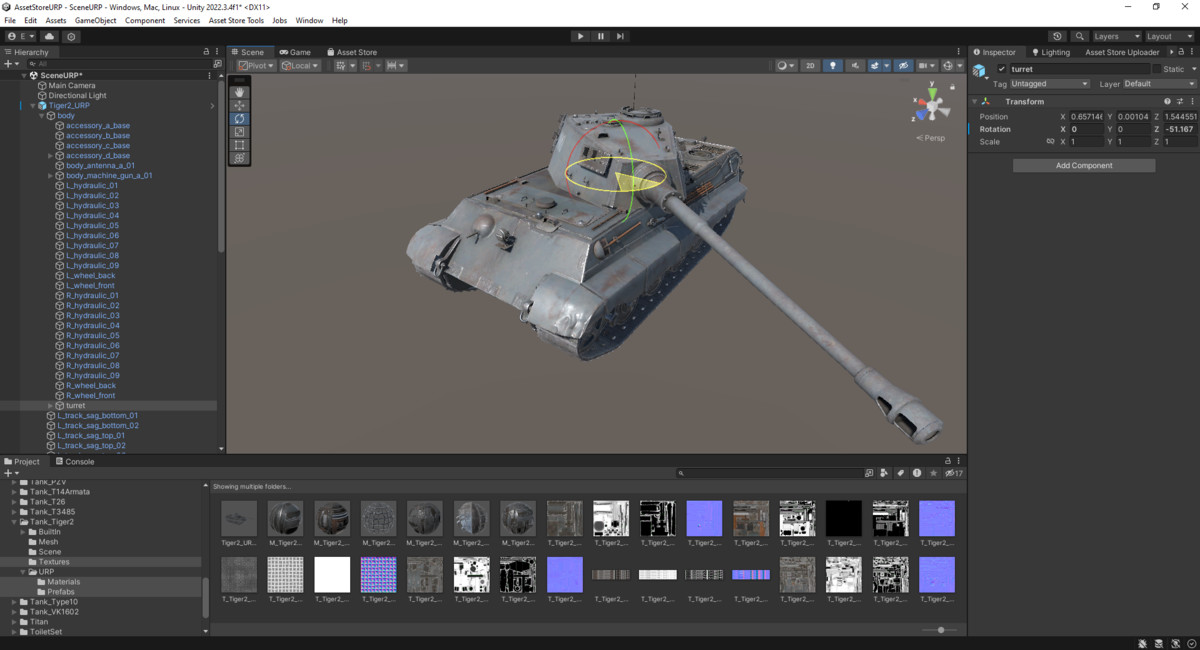Open the GameObject menu in the menu bar
This screenshot has width=1200, height=650.
coord(94,19)
